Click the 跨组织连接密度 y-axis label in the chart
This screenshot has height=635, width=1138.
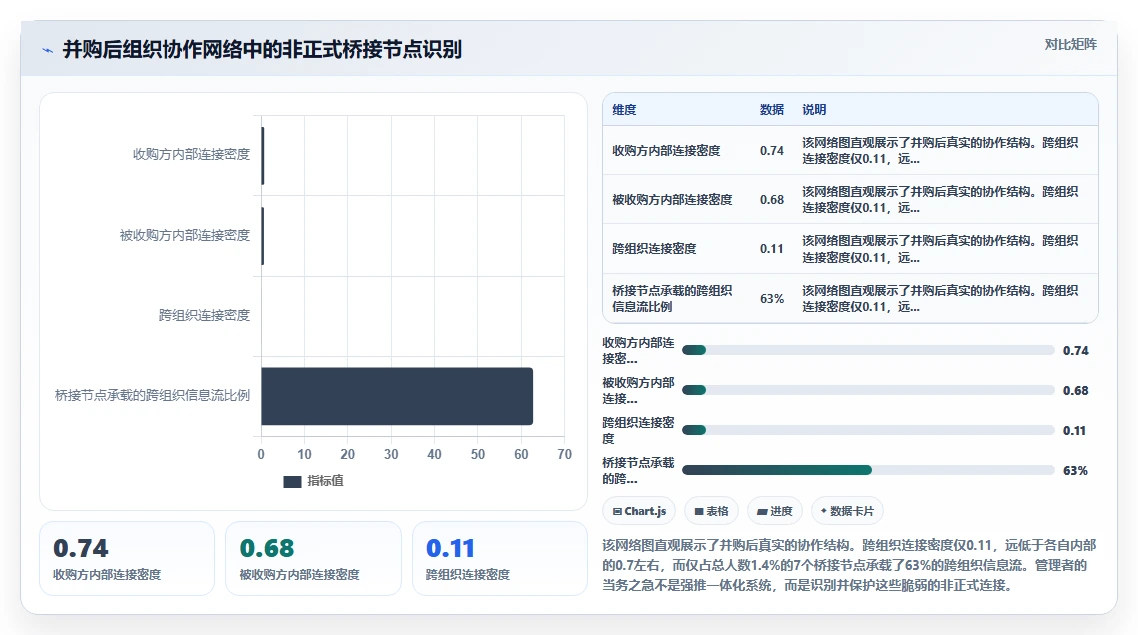[204, 316]
